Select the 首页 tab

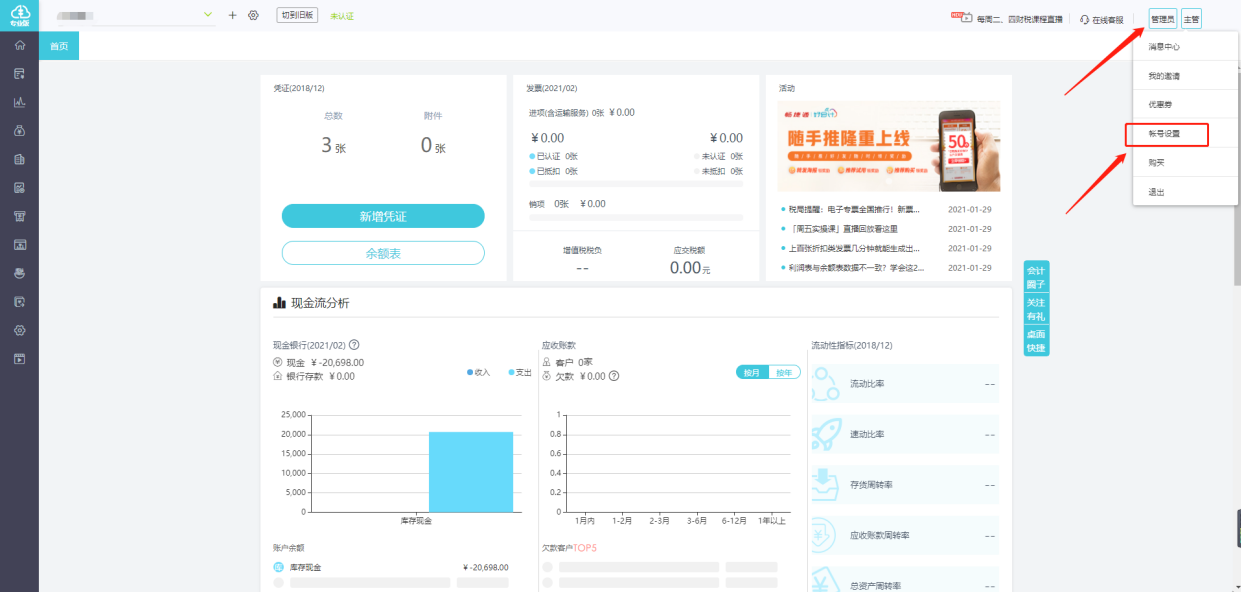point(59,46)
